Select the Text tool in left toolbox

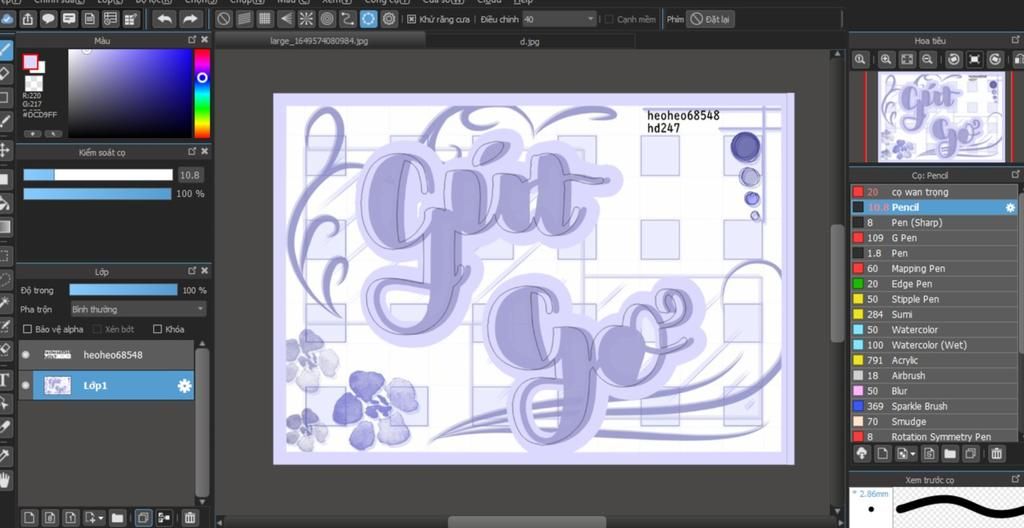click(4, 380)
